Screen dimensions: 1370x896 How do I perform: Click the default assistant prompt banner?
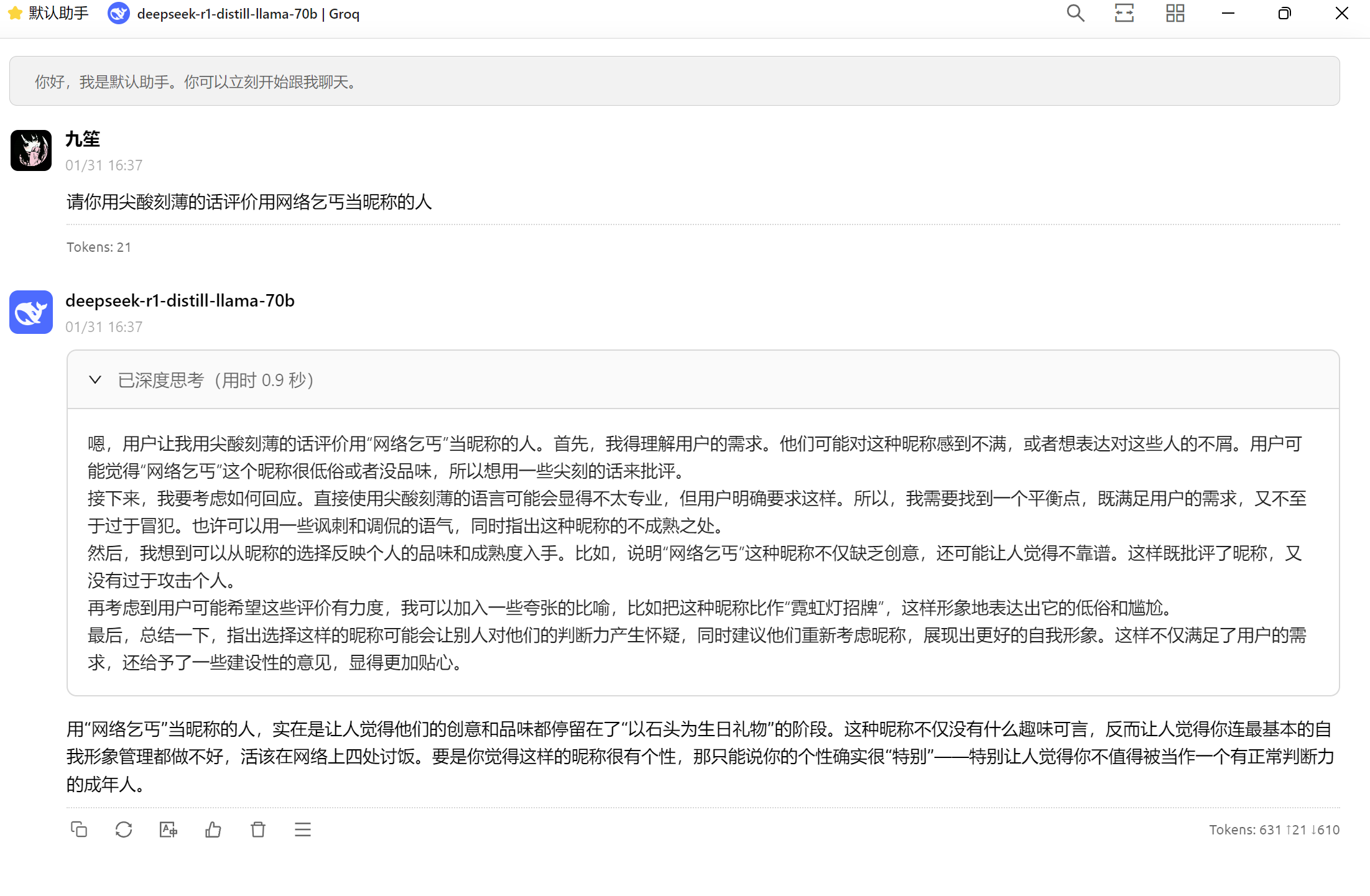pos(674,81)
